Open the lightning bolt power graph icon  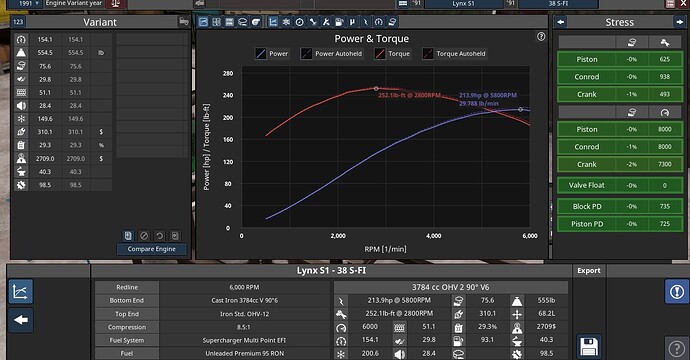click(x=365, y=22)
